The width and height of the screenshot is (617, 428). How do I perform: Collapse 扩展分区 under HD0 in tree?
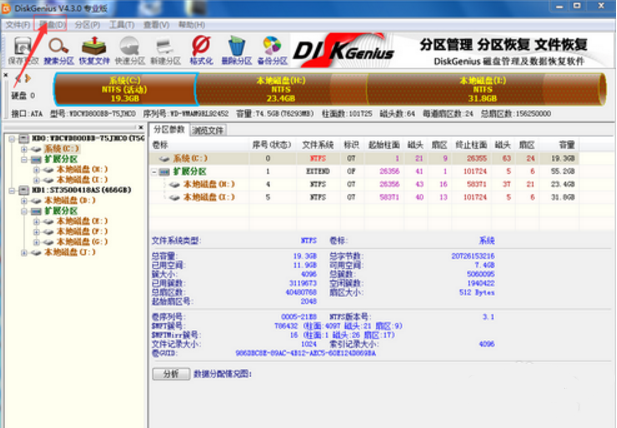pos(24,159)
